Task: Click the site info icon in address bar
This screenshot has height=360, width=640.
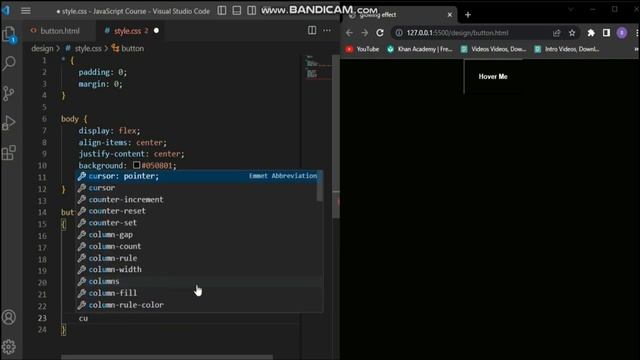Action: pos(399,33)
